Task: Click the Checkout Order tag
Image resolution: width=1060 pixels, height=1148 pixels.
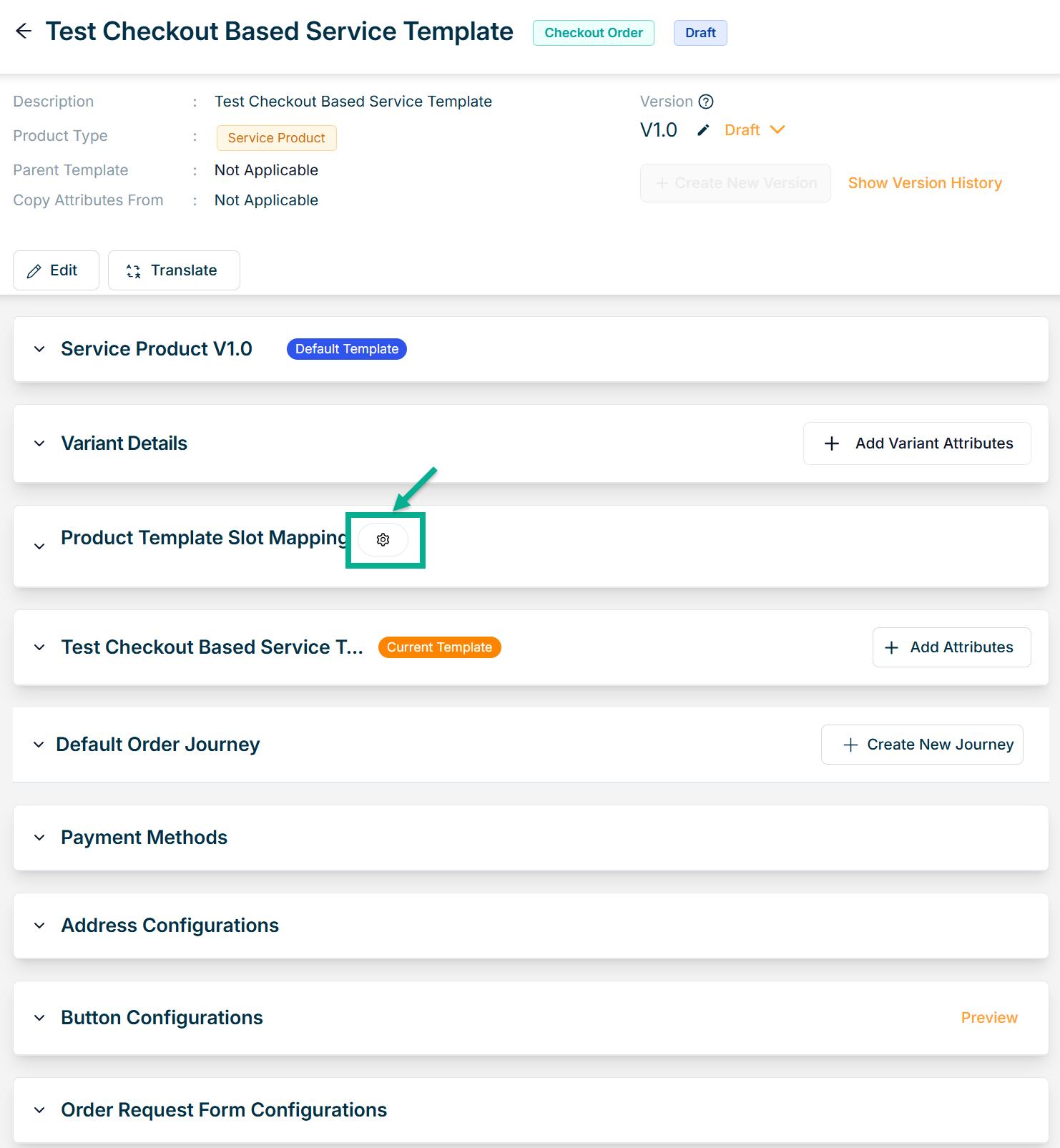Action: click(594, 33)
